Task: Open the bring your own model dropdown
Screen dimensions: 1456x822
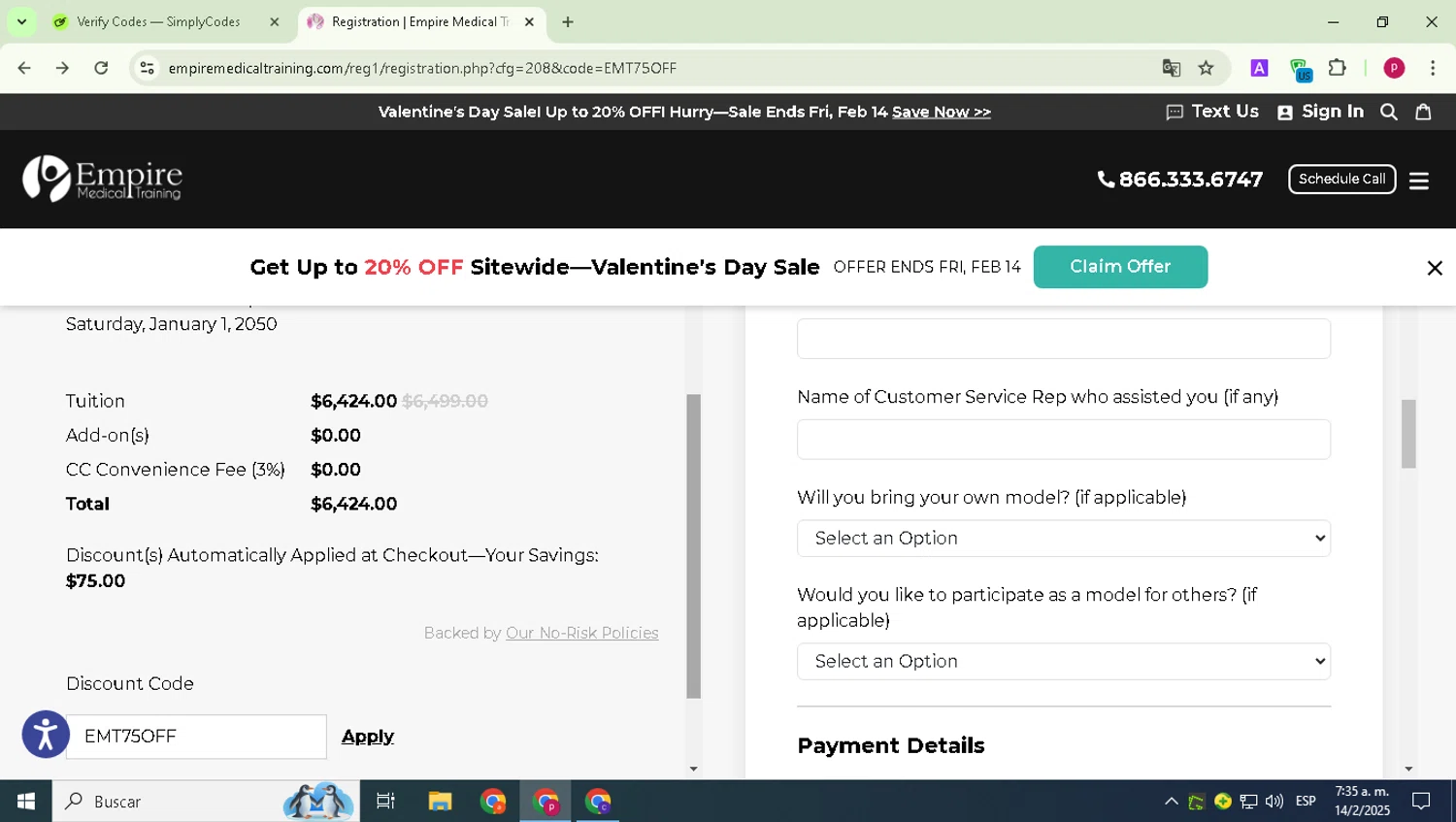Action: tap(1063, 539)
